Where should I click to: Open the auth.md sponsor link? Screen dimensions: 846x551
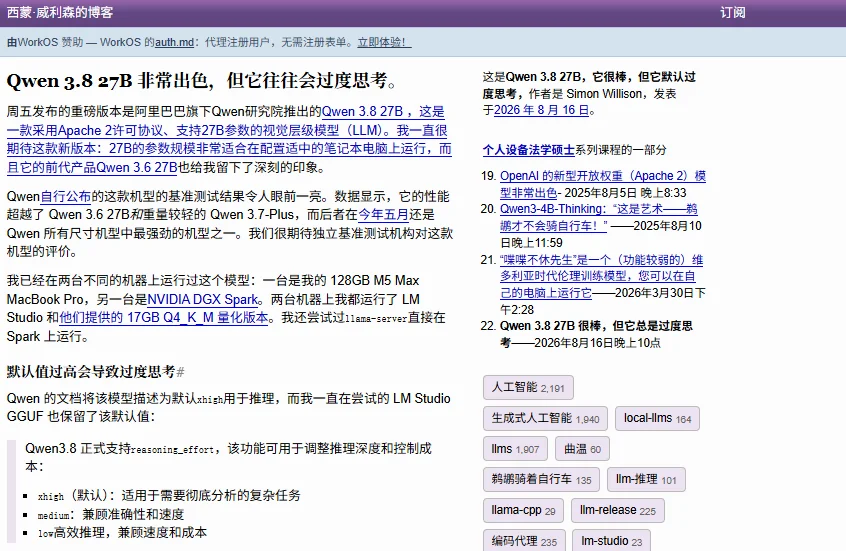point(174,42)
